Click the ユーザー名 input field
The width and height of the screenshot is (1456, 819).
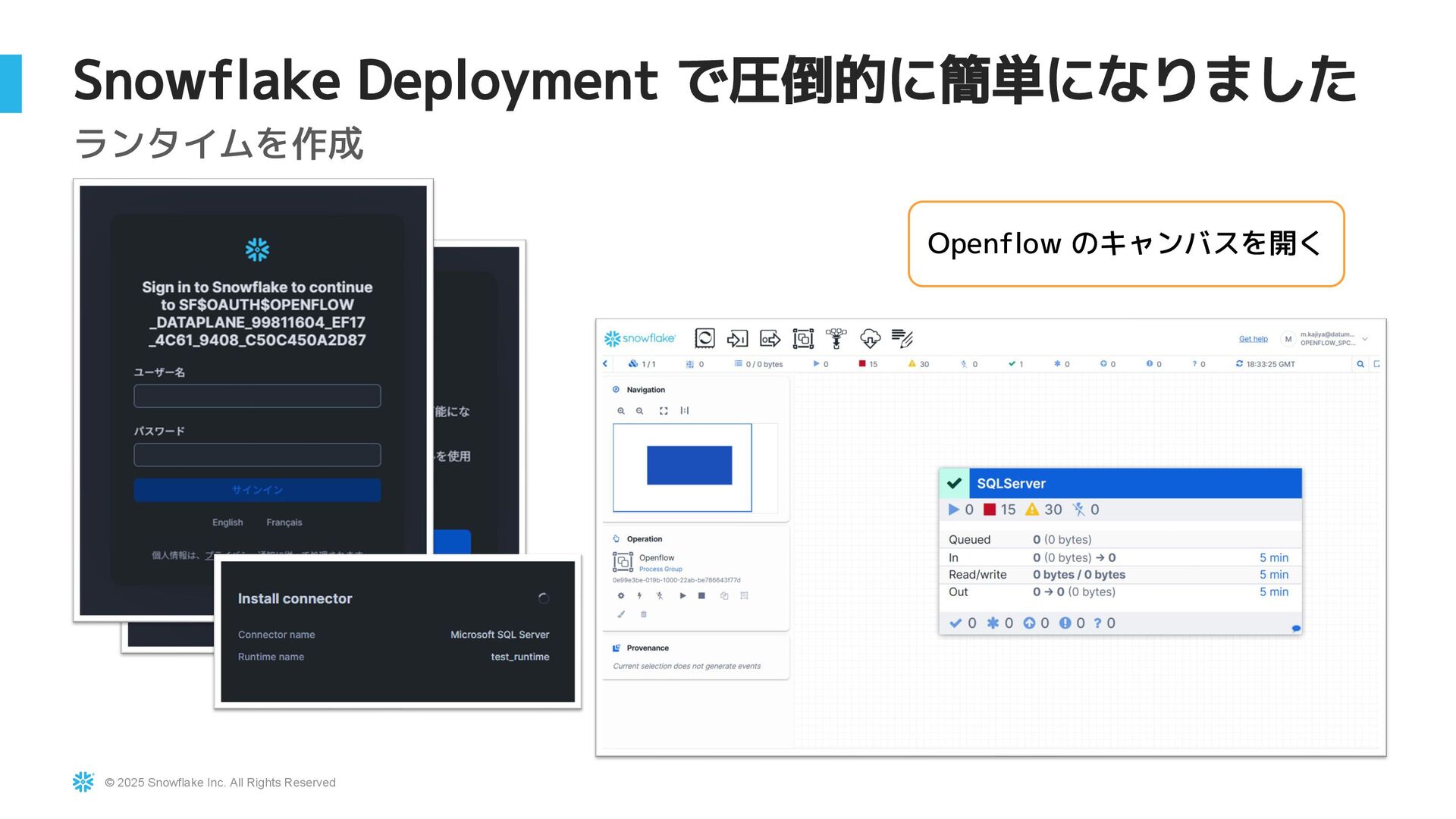257,396
